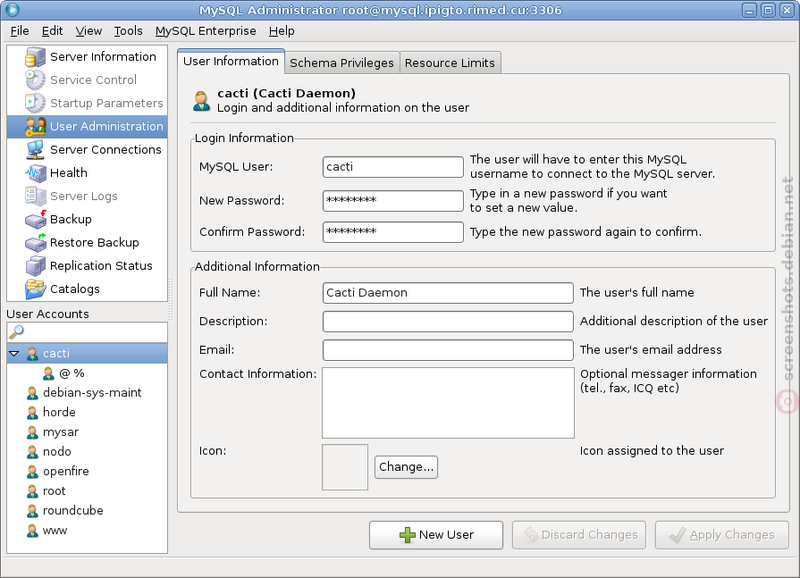Screen dimensions: 800x578
Task: Click the Startup Parameters icon
Action: tap(35, 103)
